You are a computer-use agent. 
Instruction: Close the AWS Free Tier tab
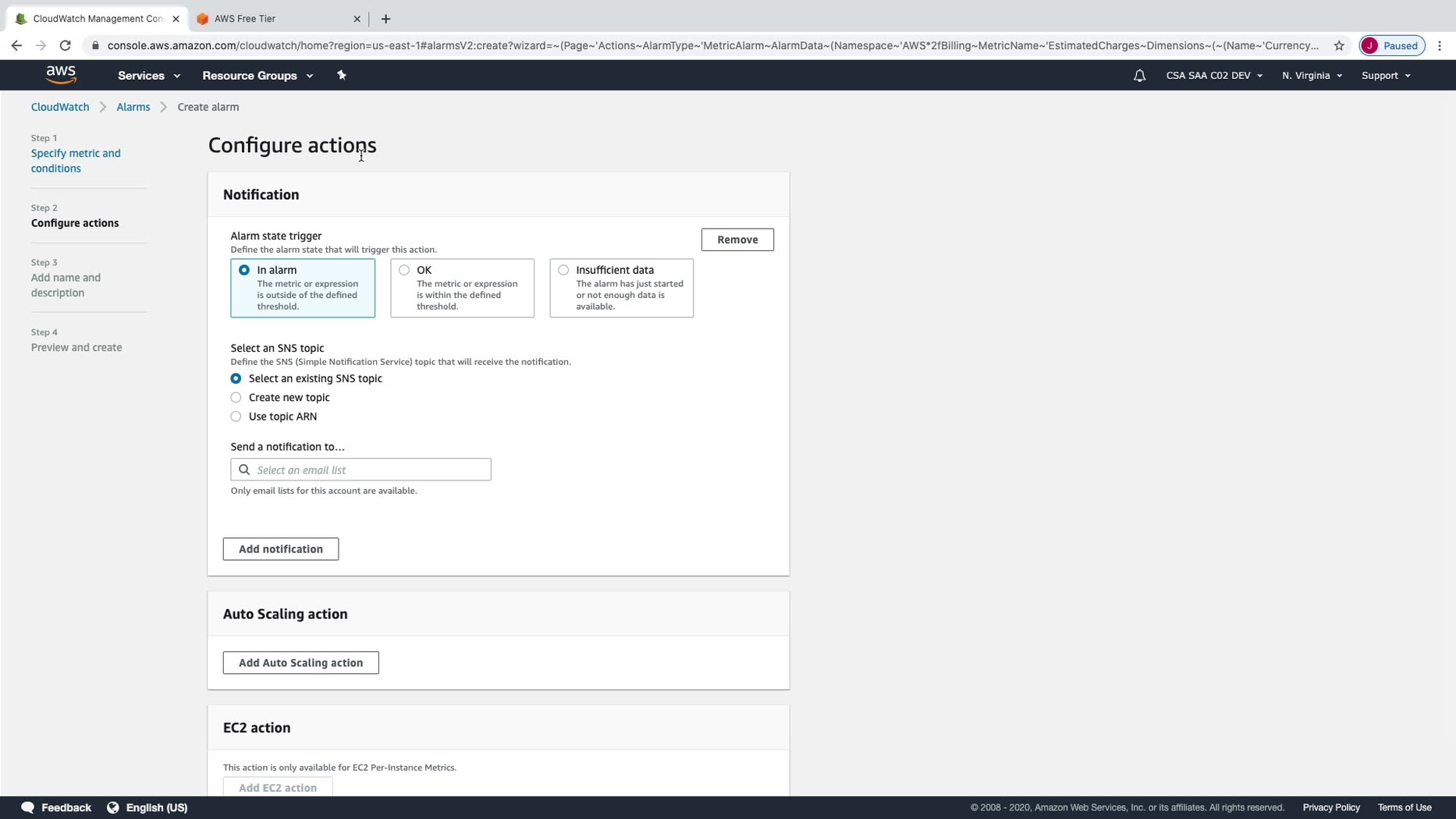point(357,19)
